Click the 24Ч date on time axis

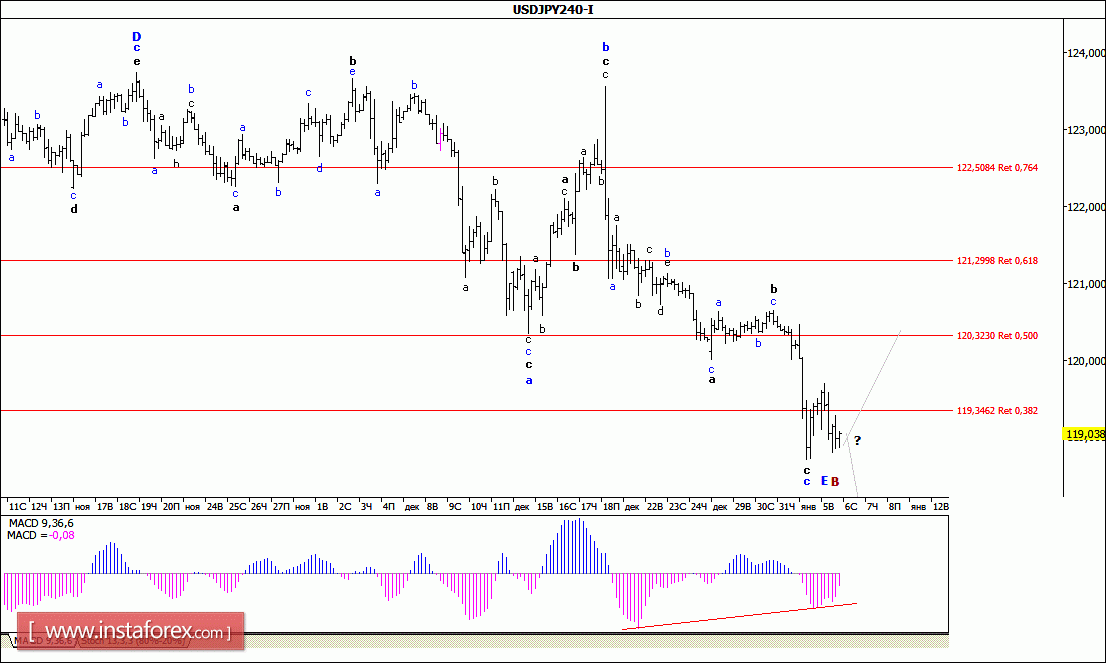coord(699,506)
